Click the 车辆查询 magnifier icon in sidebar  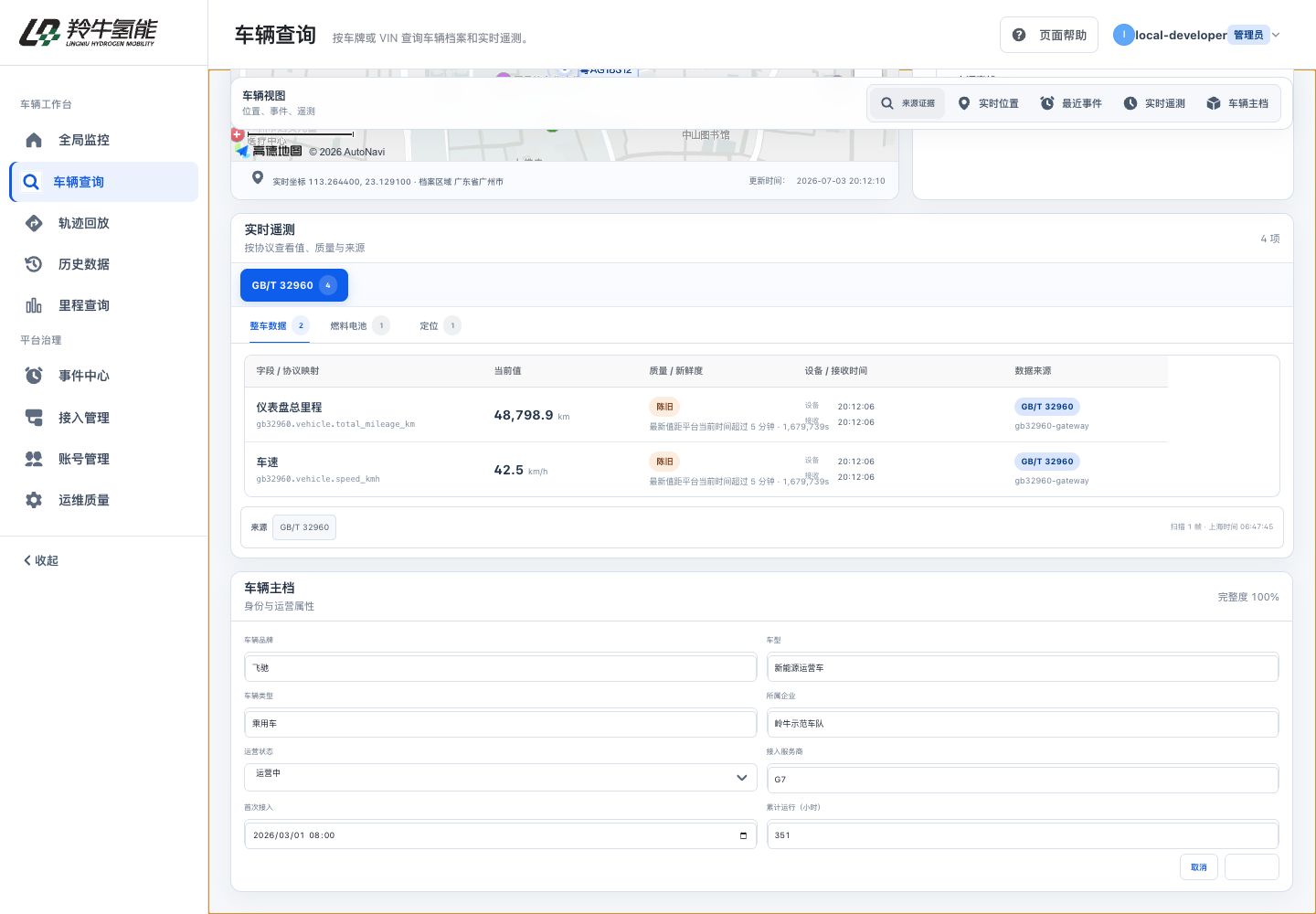[31, 182]
